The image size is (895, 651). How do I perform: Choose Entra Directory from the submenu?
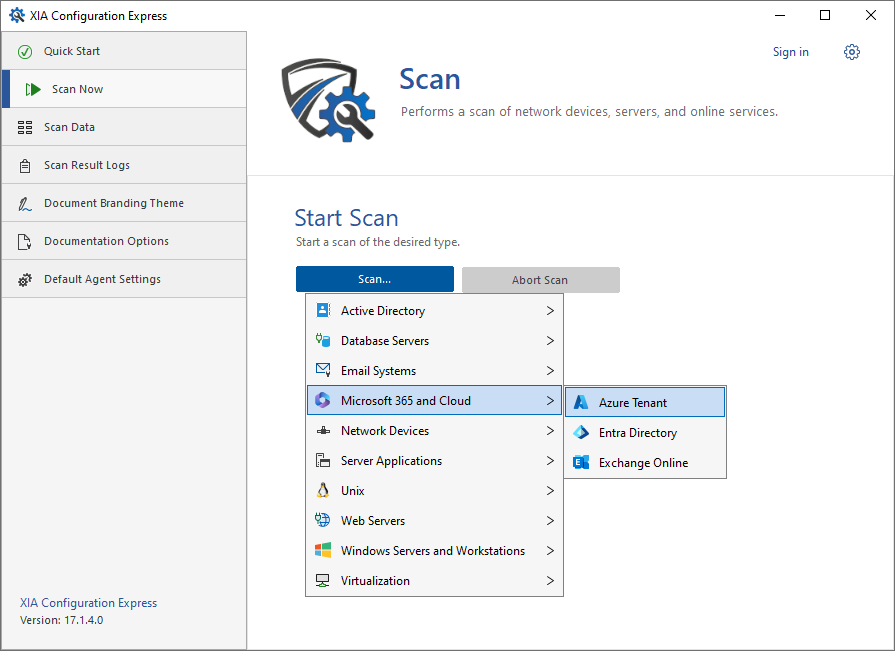(x=645, y=432)
